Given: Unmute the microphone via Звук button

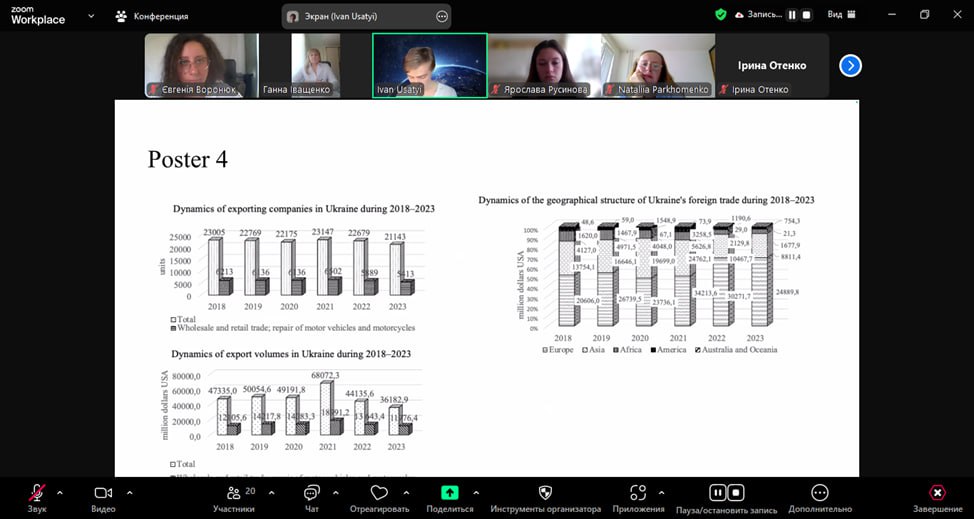Looking at the screenshot, I should coord(37,499).
